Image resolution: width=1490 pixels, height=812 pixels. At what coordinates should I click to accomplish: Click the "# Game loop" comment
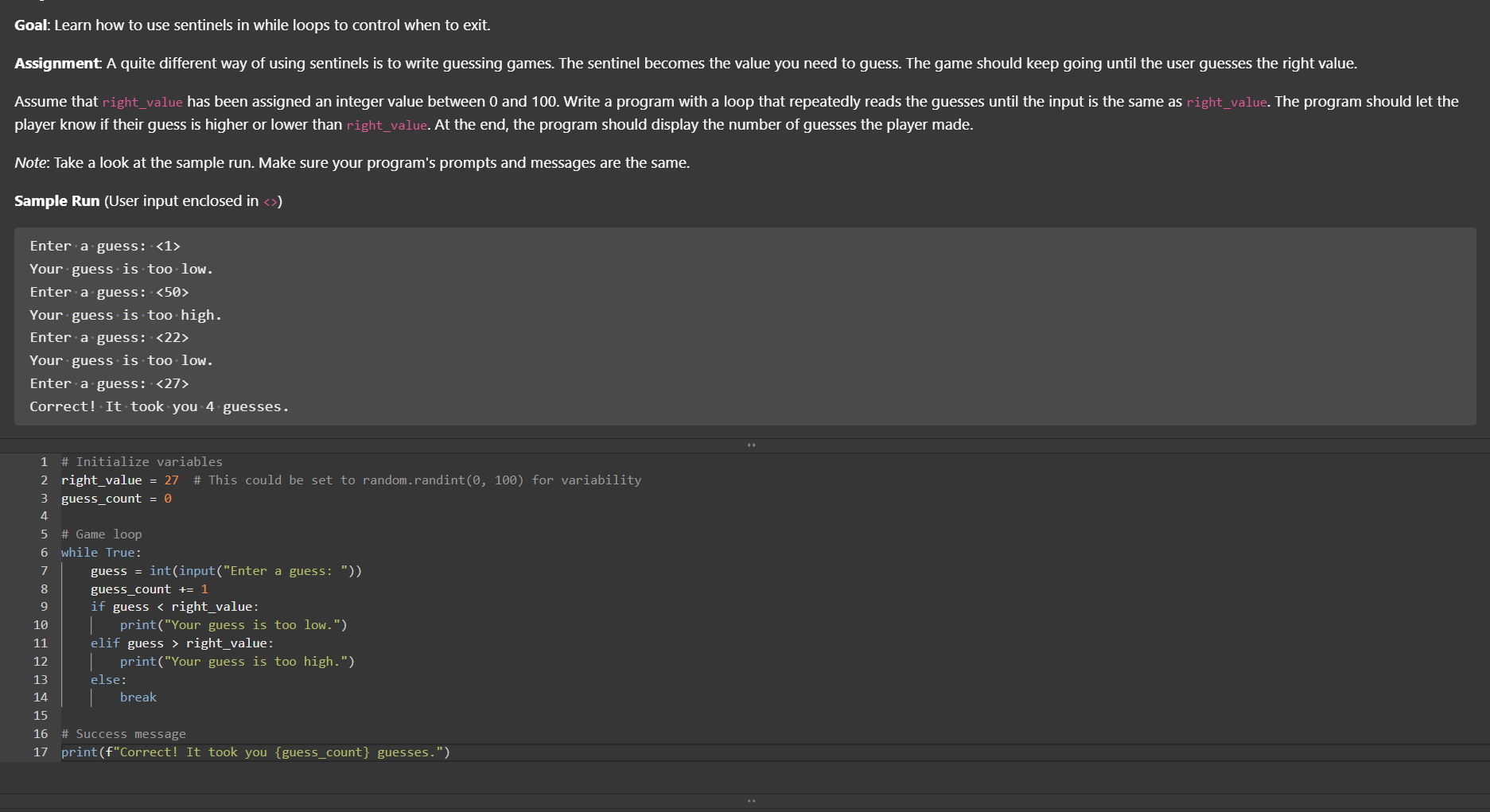point(101,534)
